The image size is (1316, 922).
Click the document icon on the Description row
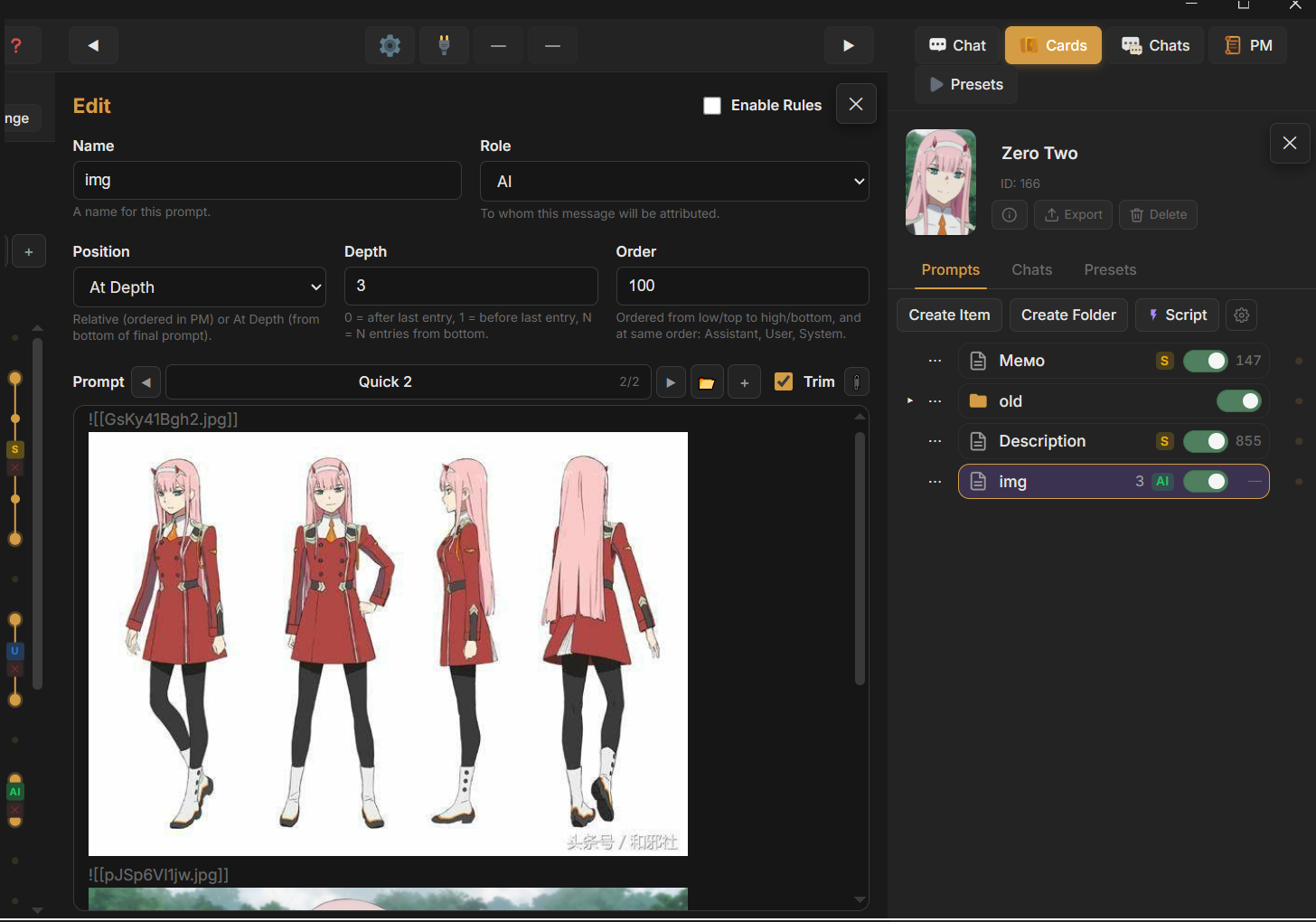pyautogui.click(x=978, y=441)
